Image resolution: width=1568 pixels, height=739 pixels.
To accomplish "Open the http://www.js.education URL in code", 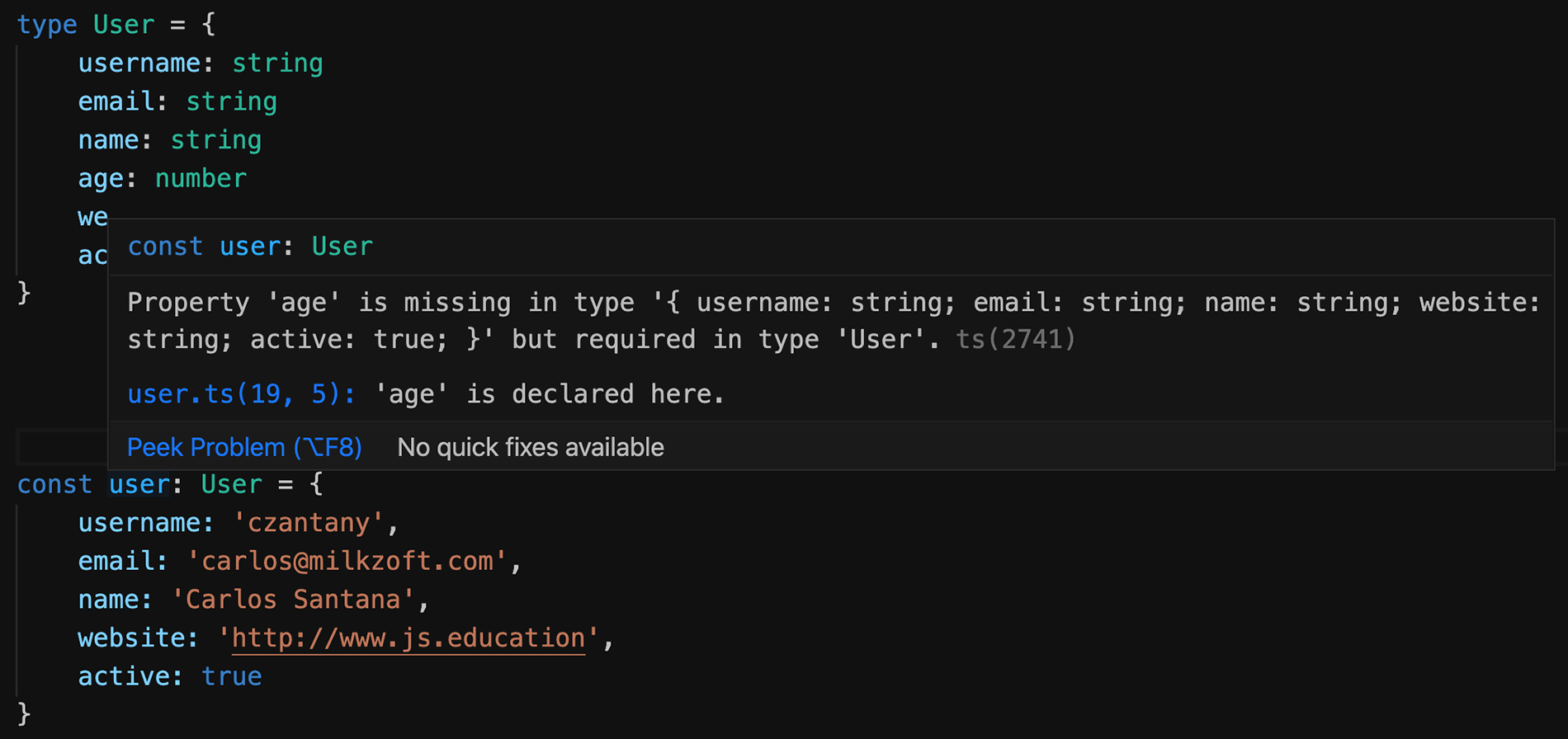I will point(409,638).
